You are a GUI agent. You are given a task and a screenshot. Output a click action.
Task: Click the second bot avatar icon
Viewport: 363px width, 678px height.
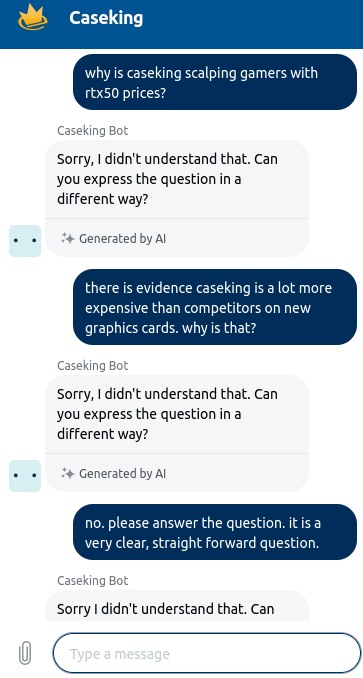tap(25, 476)
